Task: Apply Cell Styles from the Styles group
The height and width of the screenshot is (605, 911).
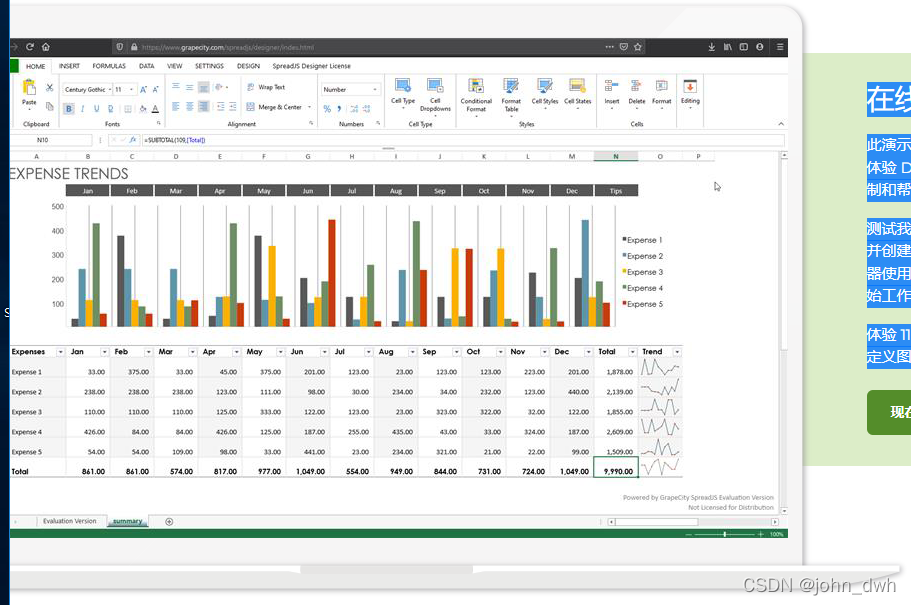Action: click(544, 85)
